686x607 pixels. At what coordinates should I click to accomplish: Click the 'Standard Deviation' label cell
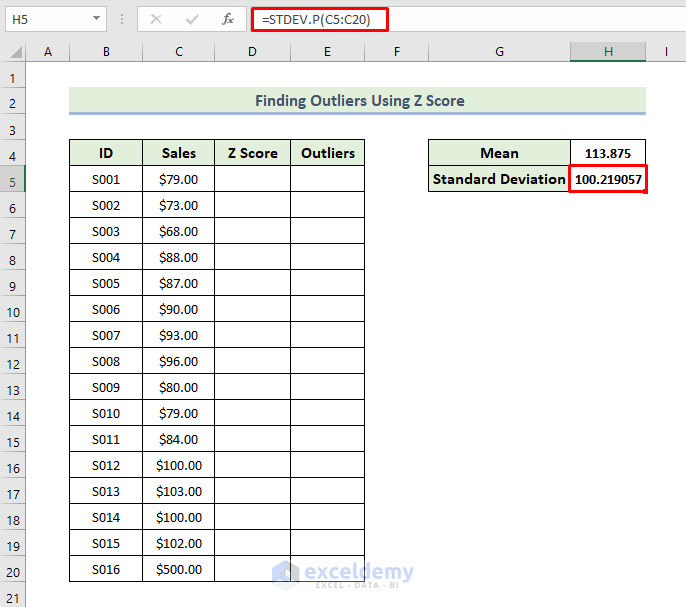click(x=499, y=179)
